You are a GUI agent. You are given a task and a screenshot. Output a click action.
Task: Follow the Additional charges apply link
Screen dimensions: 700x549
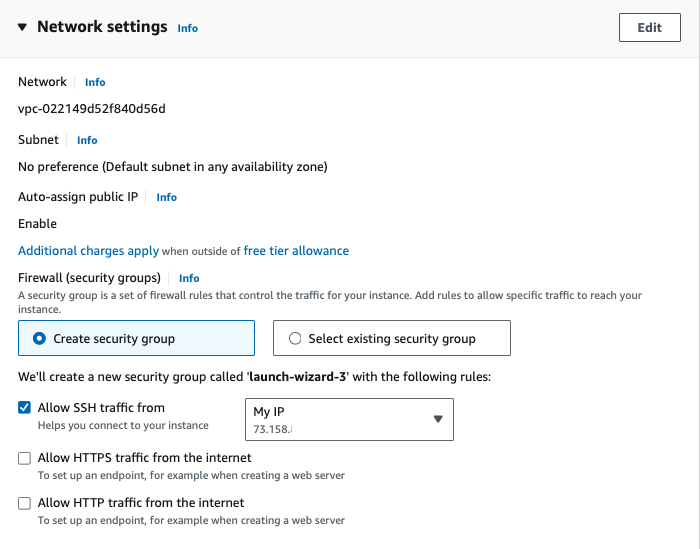tap(88, 250)
